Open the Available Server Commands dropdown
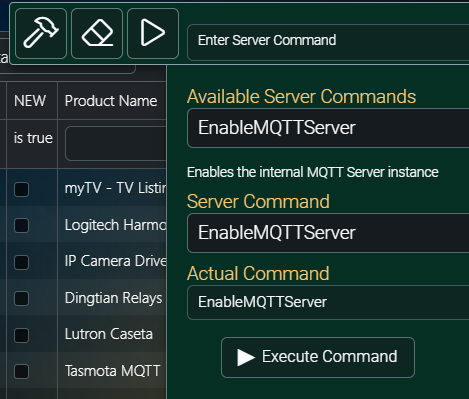The height and width of the screenshot is (399, 469). click(328, 128)
